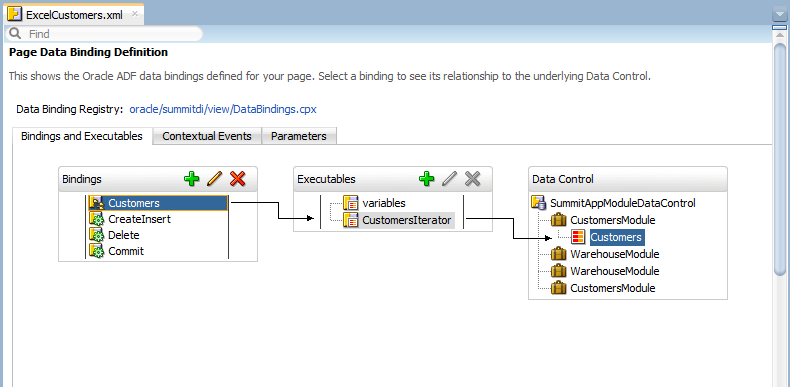Click the magnifying glass search icon
The height and width of the screenshot is (387, 790).
point(15,34)
